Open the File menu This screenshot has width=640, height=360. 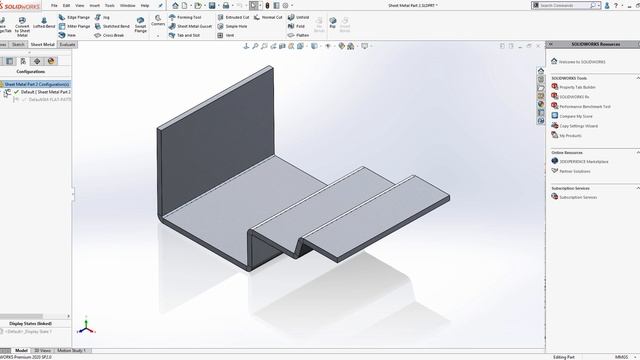coord(54,6)
